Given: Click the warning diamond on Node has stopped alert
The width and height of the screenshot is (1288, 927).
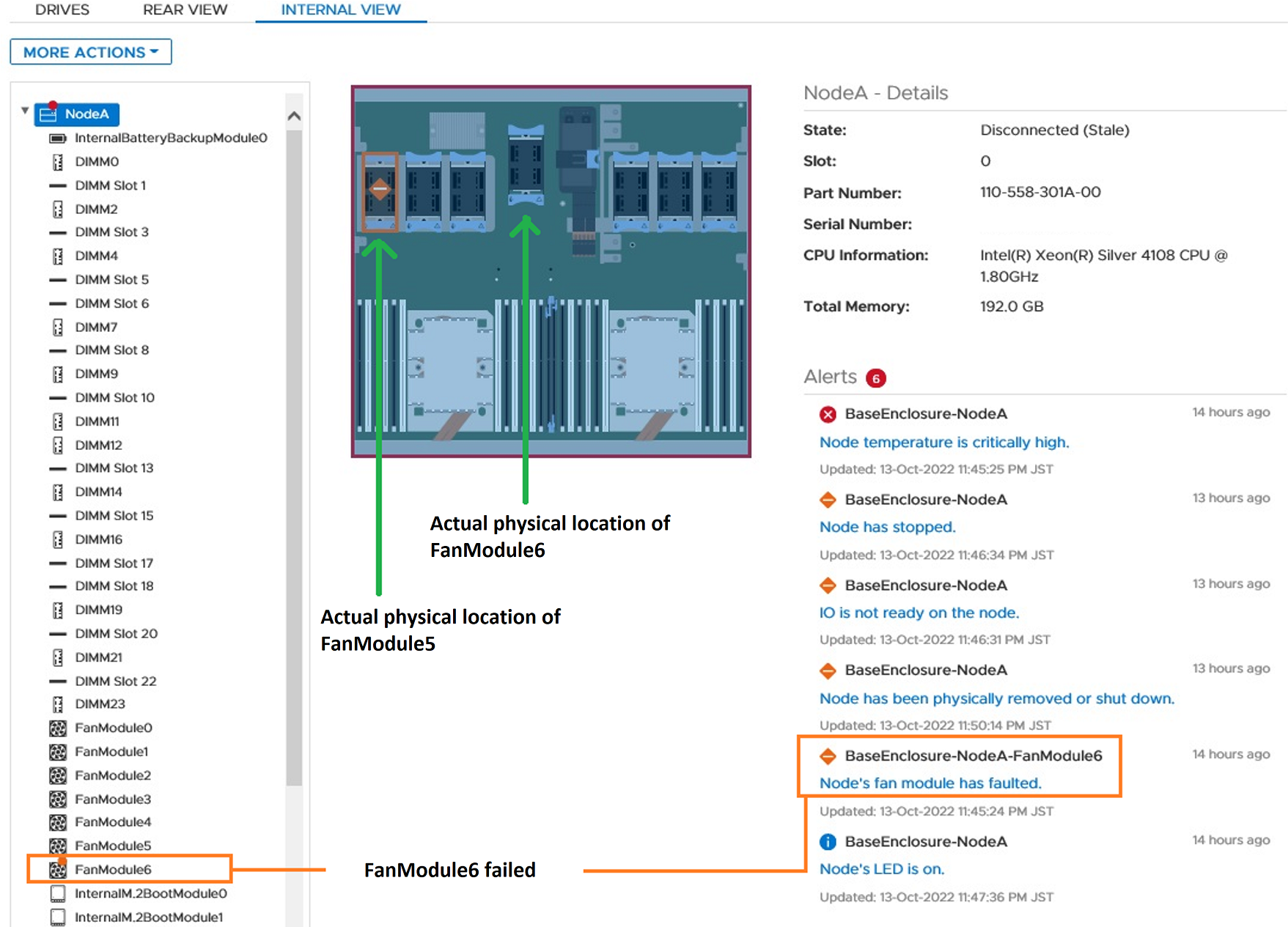Looking at the screenshot, I should tap(828, 499).
